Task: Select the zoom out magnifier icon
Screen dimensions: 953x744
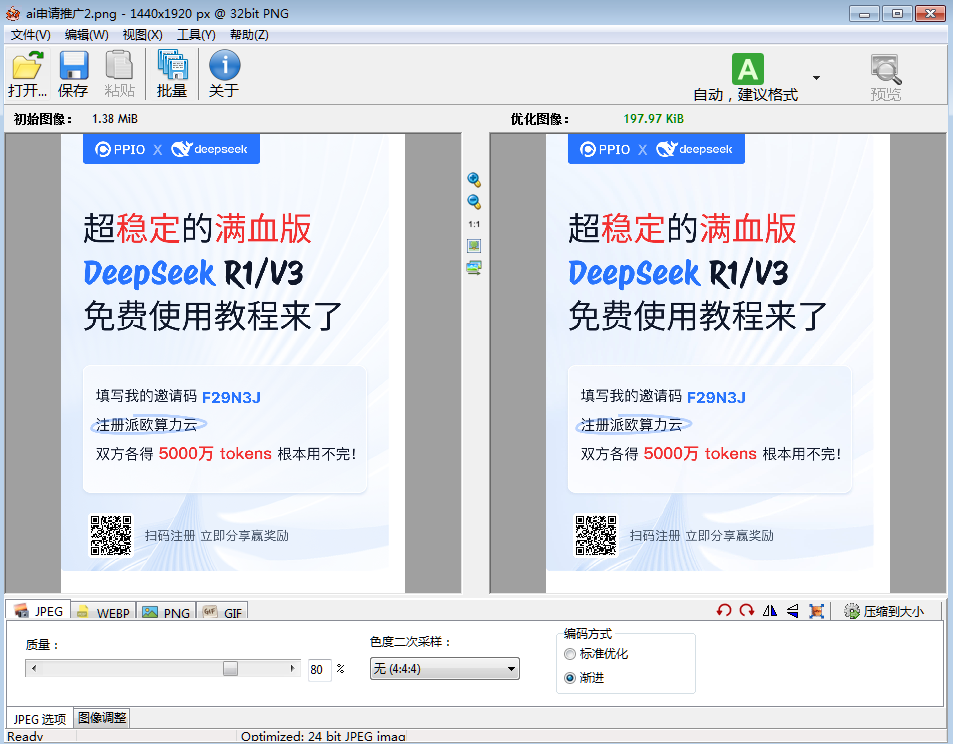Action: coord(474,200)
